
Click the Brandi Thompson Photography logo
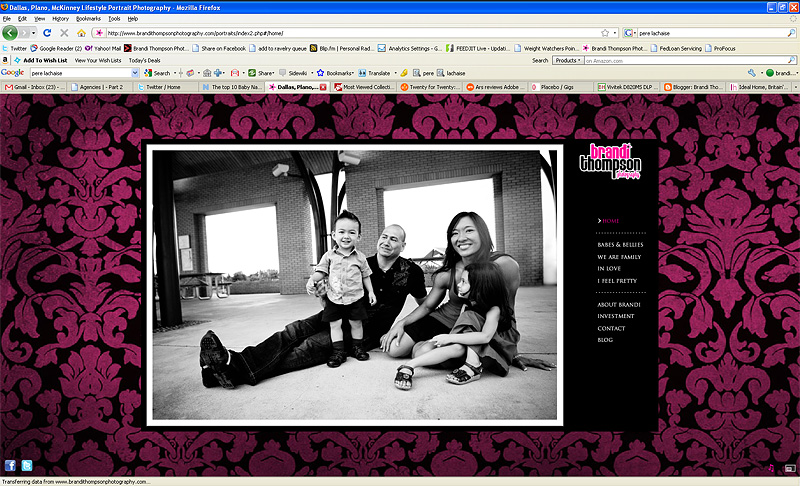[610, 161]
